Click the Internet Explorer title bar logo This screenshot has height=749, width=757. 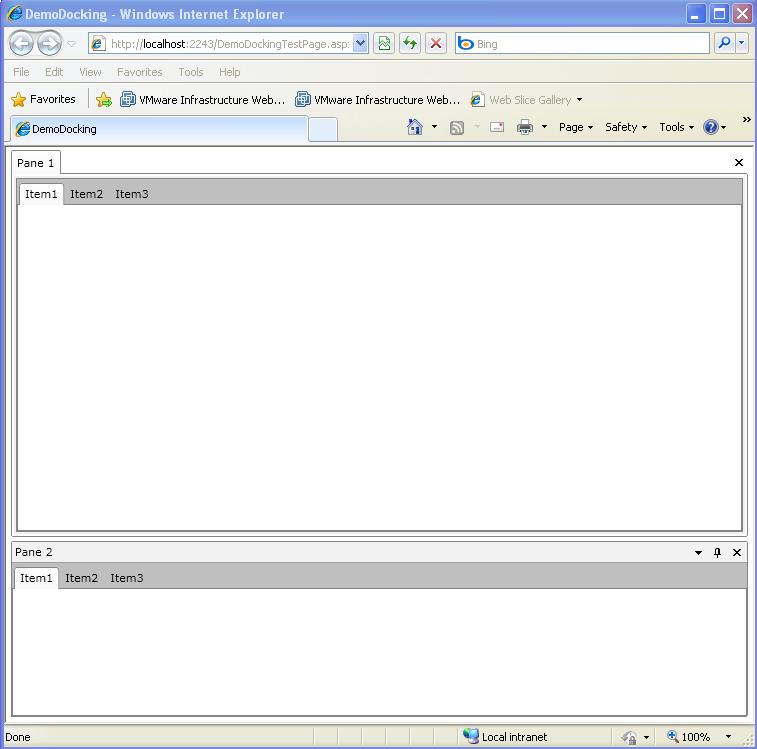pyautogui.click(x=14, y=13)
